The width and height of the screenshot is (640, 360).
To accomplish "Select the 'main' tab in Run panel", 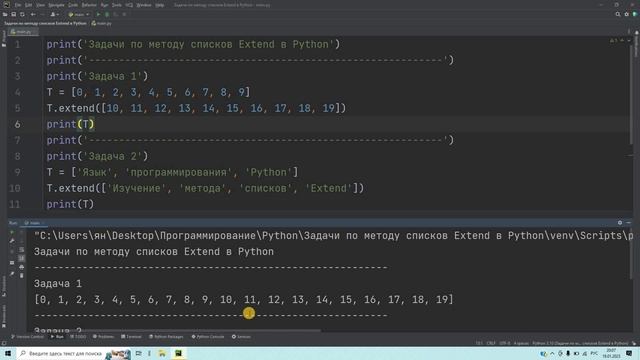I will tap(34, 223).
